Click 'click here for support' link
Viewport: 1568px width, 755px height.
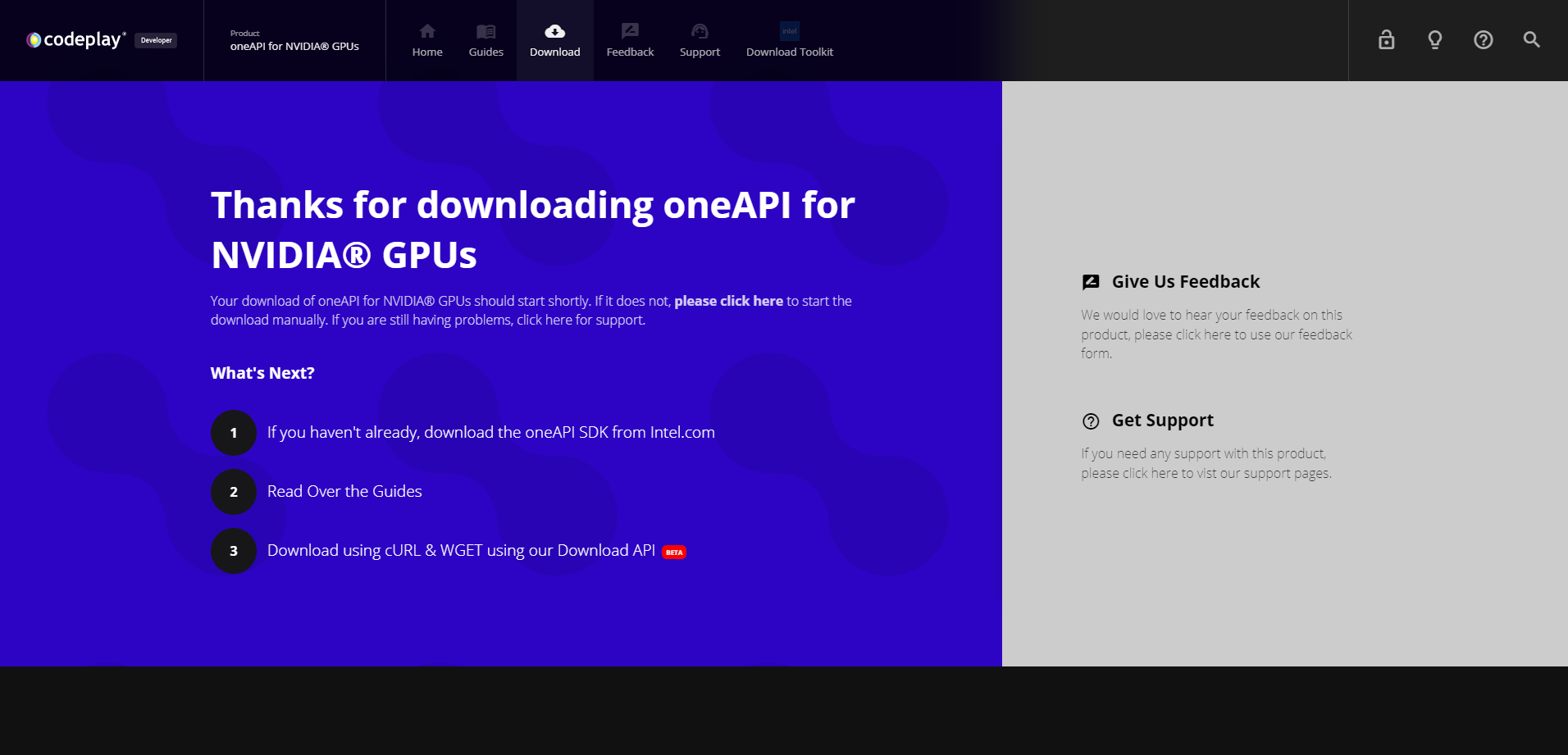581,320
